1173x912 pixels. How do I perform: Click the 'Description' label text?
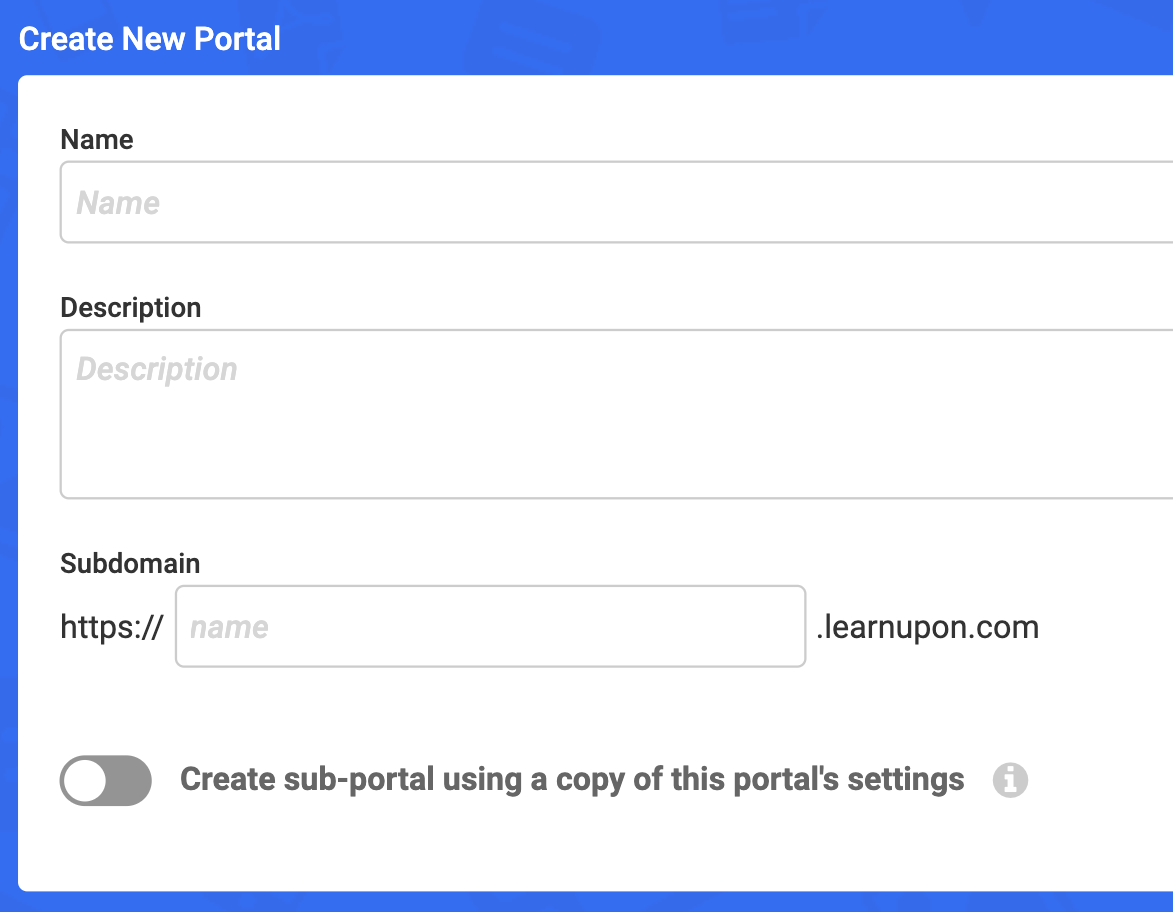tap(130, 307)
